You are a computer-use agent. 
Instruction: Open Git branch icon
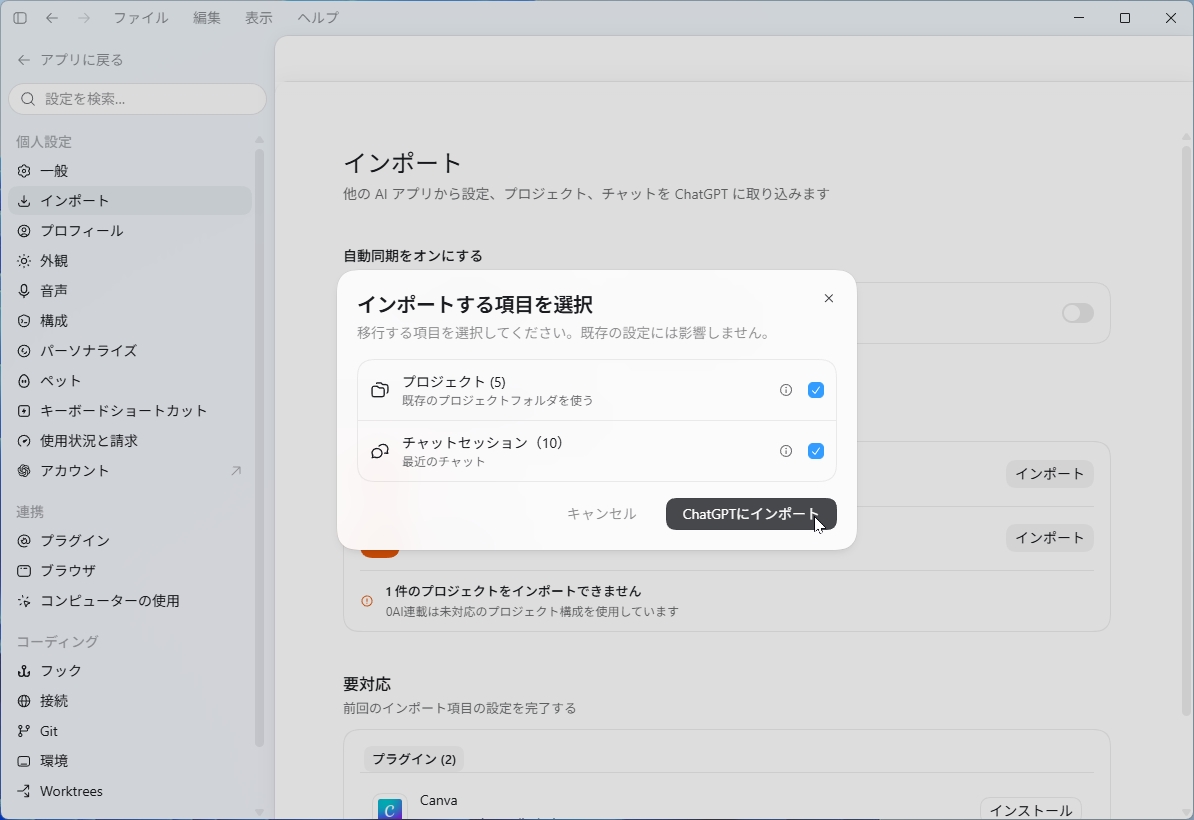[x=24, y=731]
